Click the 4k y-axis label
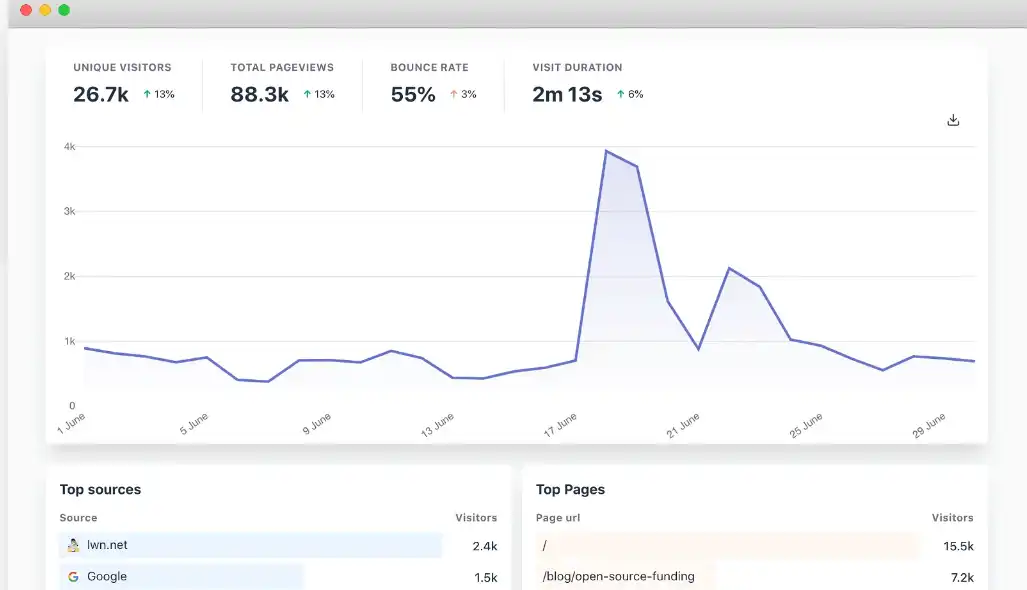 (x=69, y=147)
